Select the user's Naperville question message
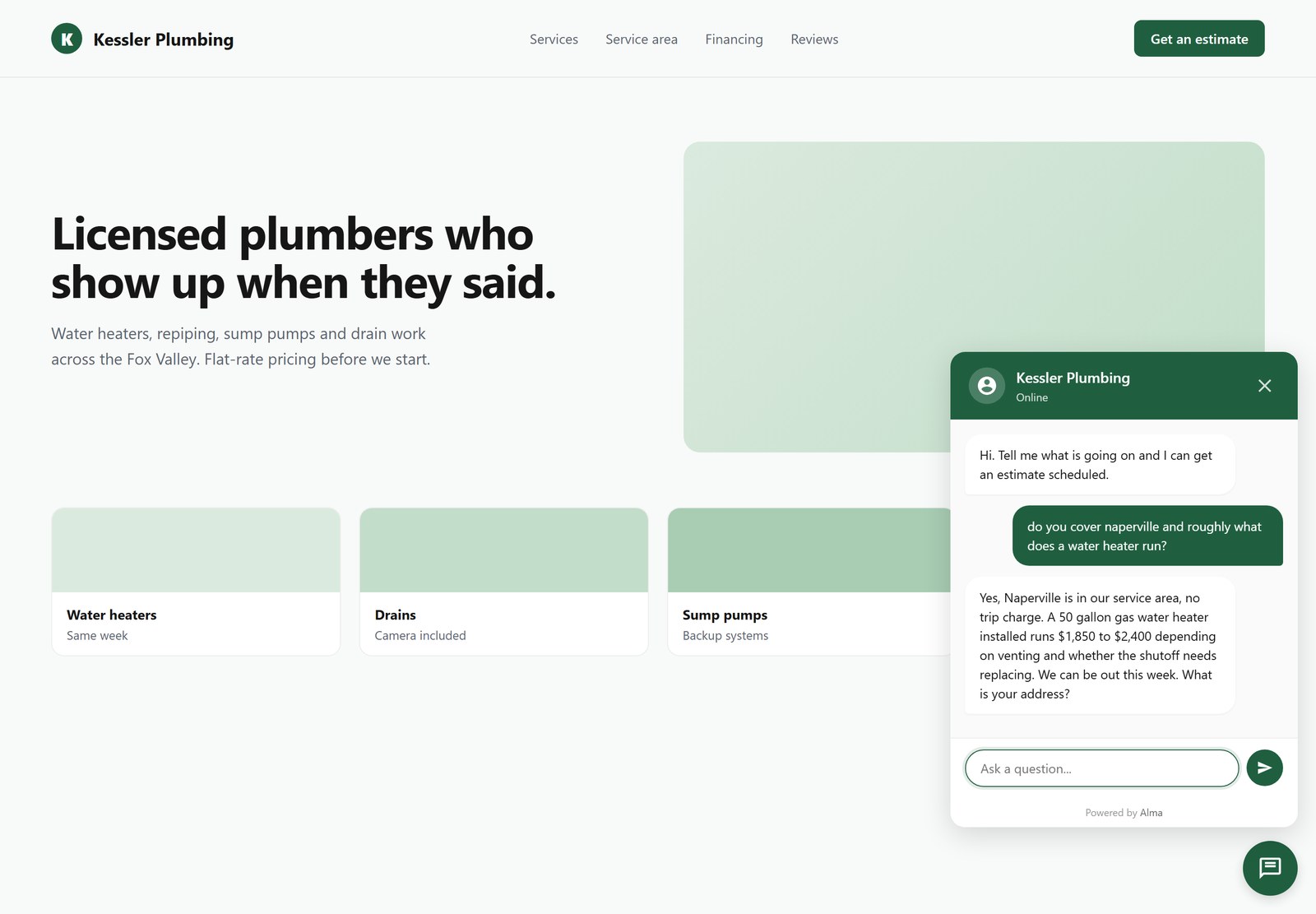This screenshot has width=1316, height=914. (x=1147, y=536)
